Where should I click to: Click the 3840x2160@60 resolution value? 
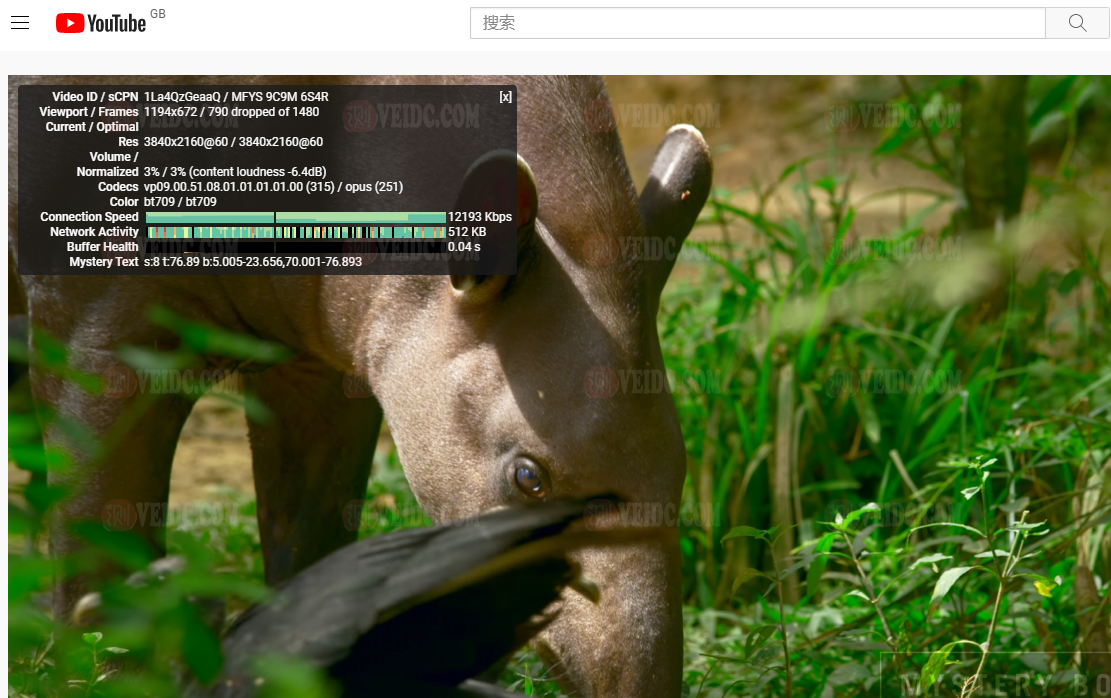pyautogui.click(x=233, y=142)
